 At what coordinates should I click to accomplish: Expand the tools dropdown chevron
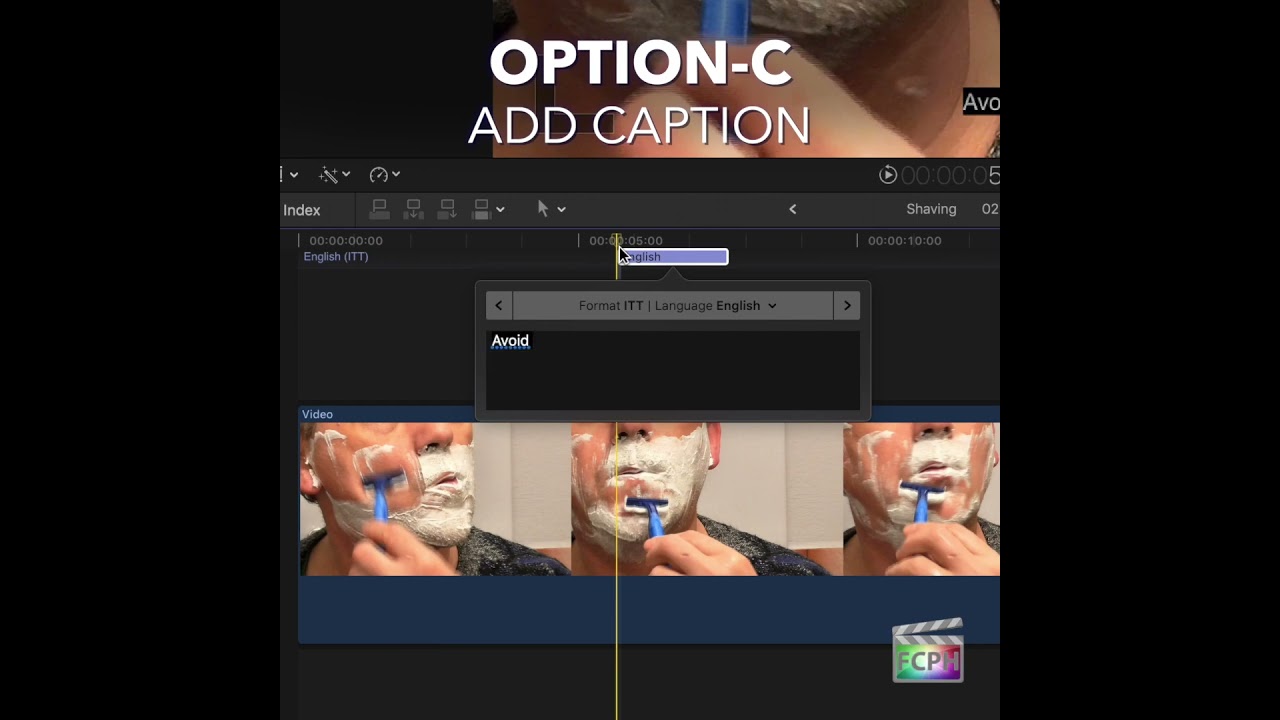tap(561, 210)
